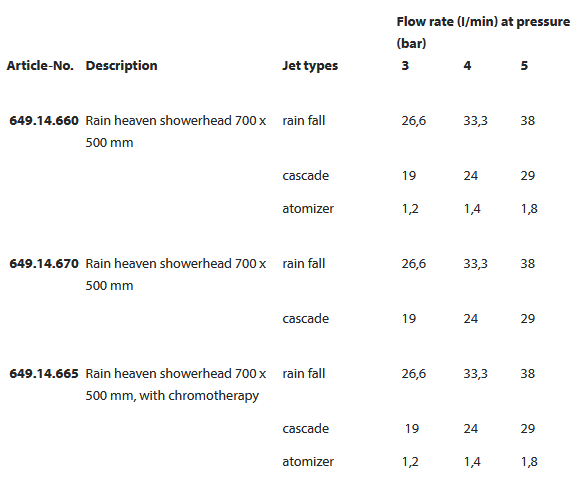Click the first row's 33,3 flow value
Viewport: 572px width, 483px height.
[x=475, y=121]
